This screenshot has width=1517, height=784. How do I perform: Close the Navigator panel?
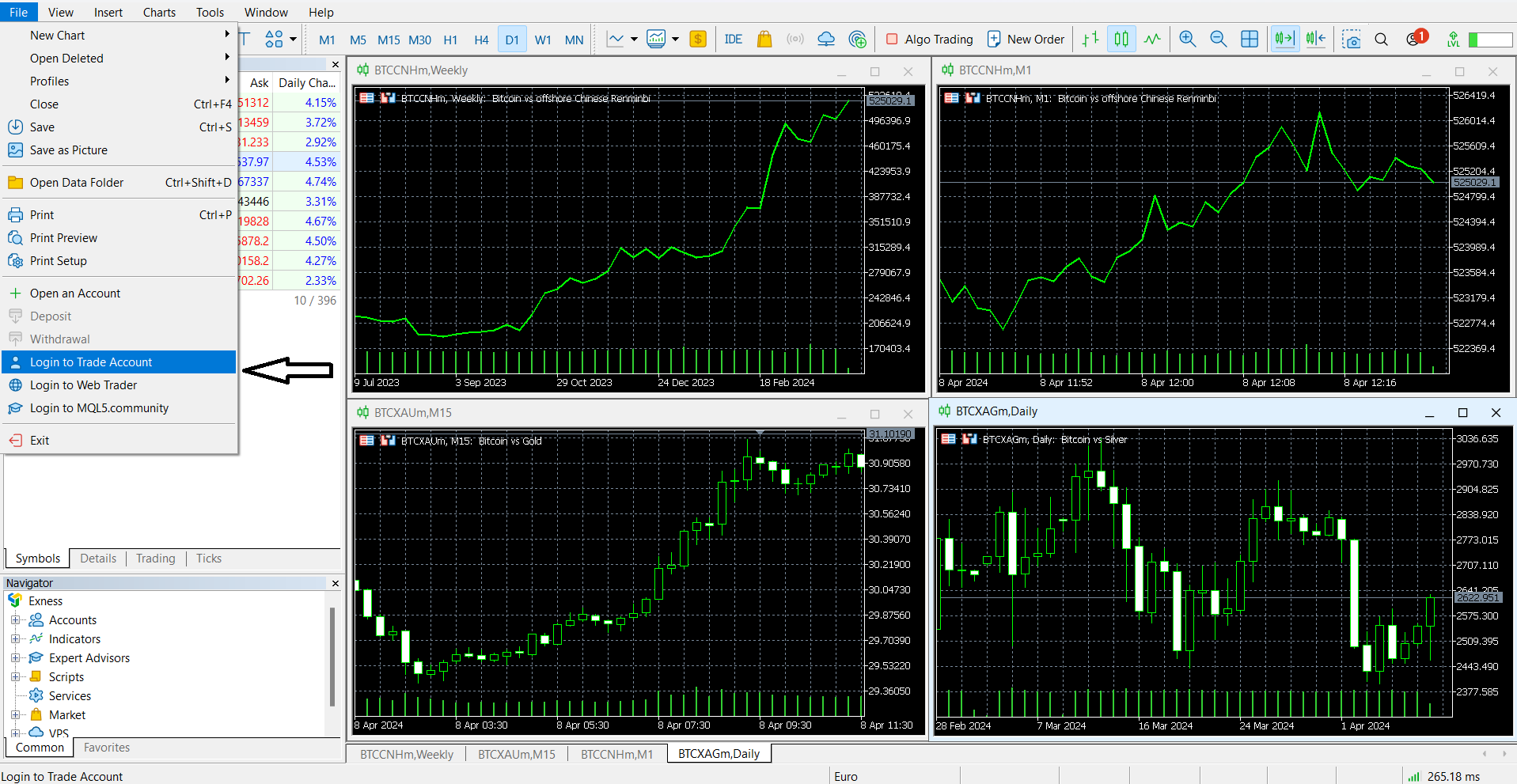(336, 583)
